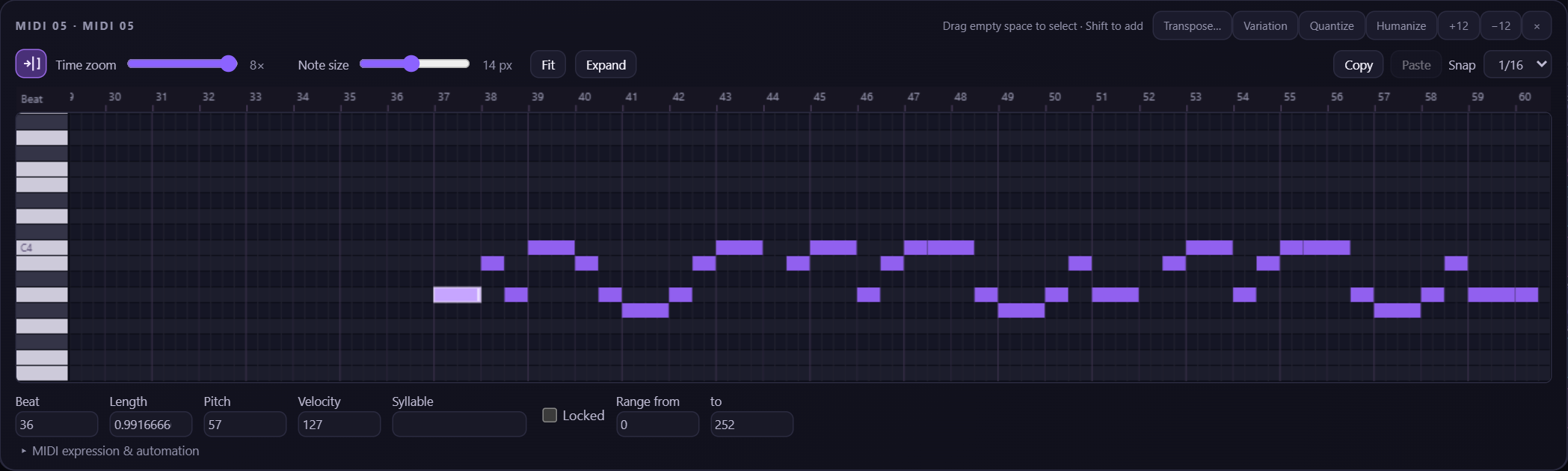Transpose up with the +12 button
This screenshot has width=1568, height=471.
pos(1458,25)
